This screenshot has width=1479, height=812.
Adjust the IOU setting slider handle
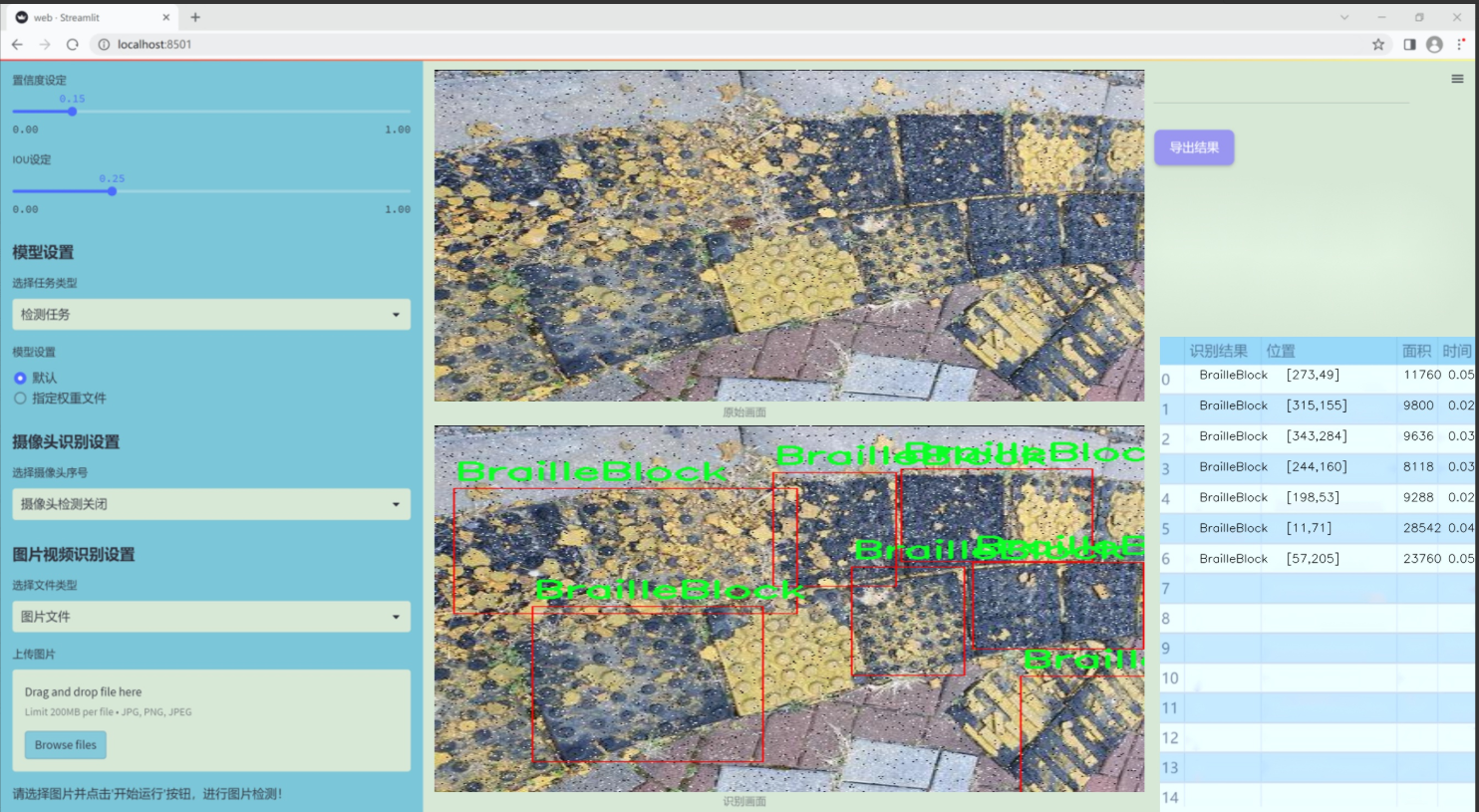coord(112,191)
